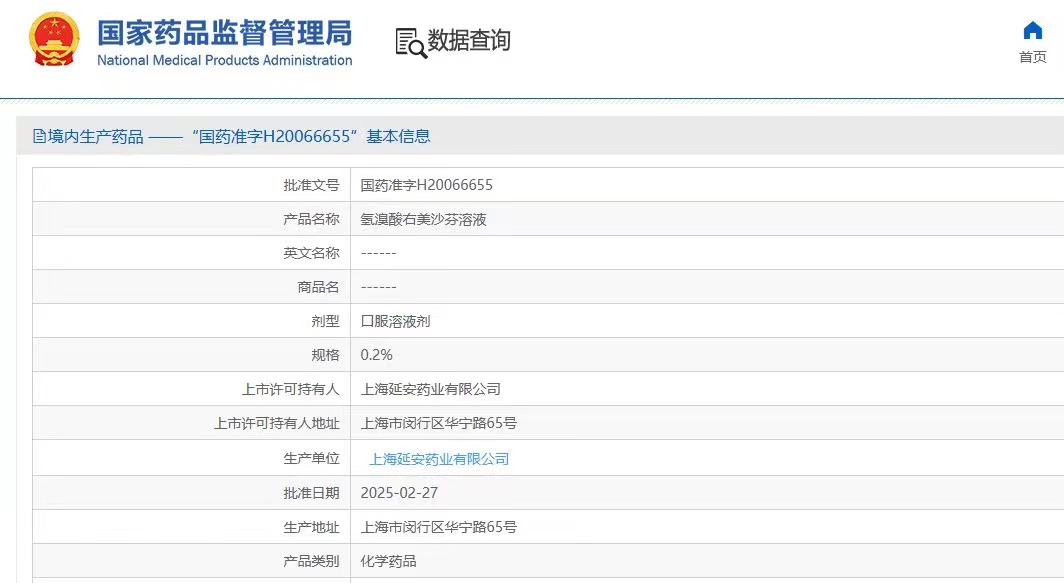The height and width of the screenshot is (583, 1064).
Task: Open the 数据查询 heading text
Action: 469,40
